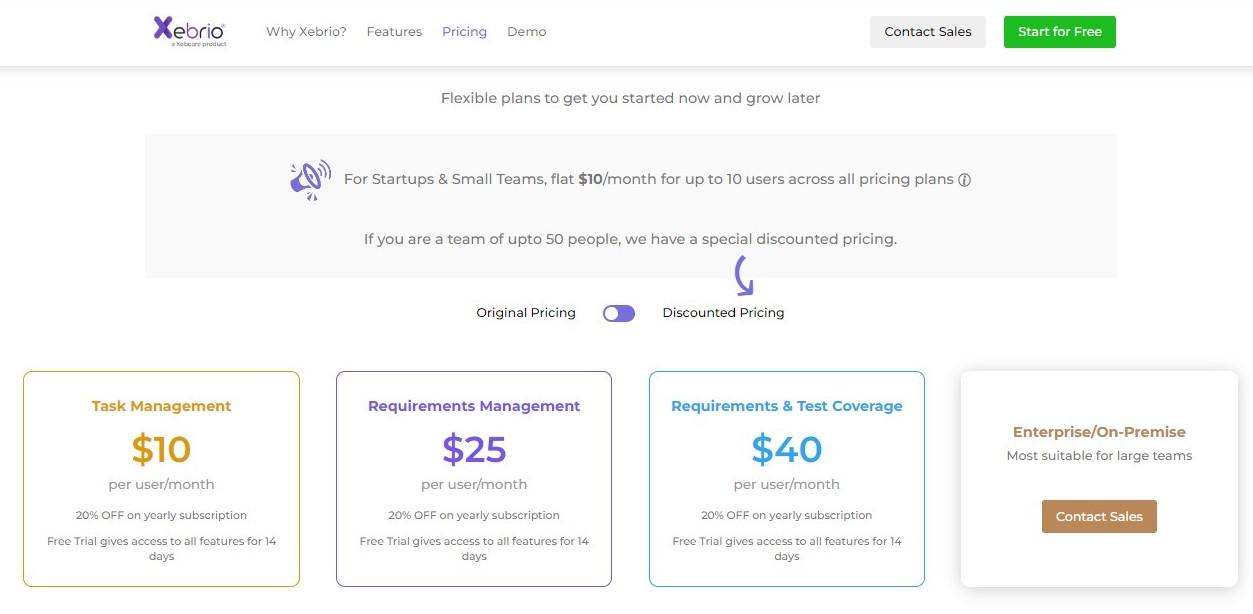Screen dimensions: 1253x614
Task: Click the brown Contact Sales button
Action: 1099,517
